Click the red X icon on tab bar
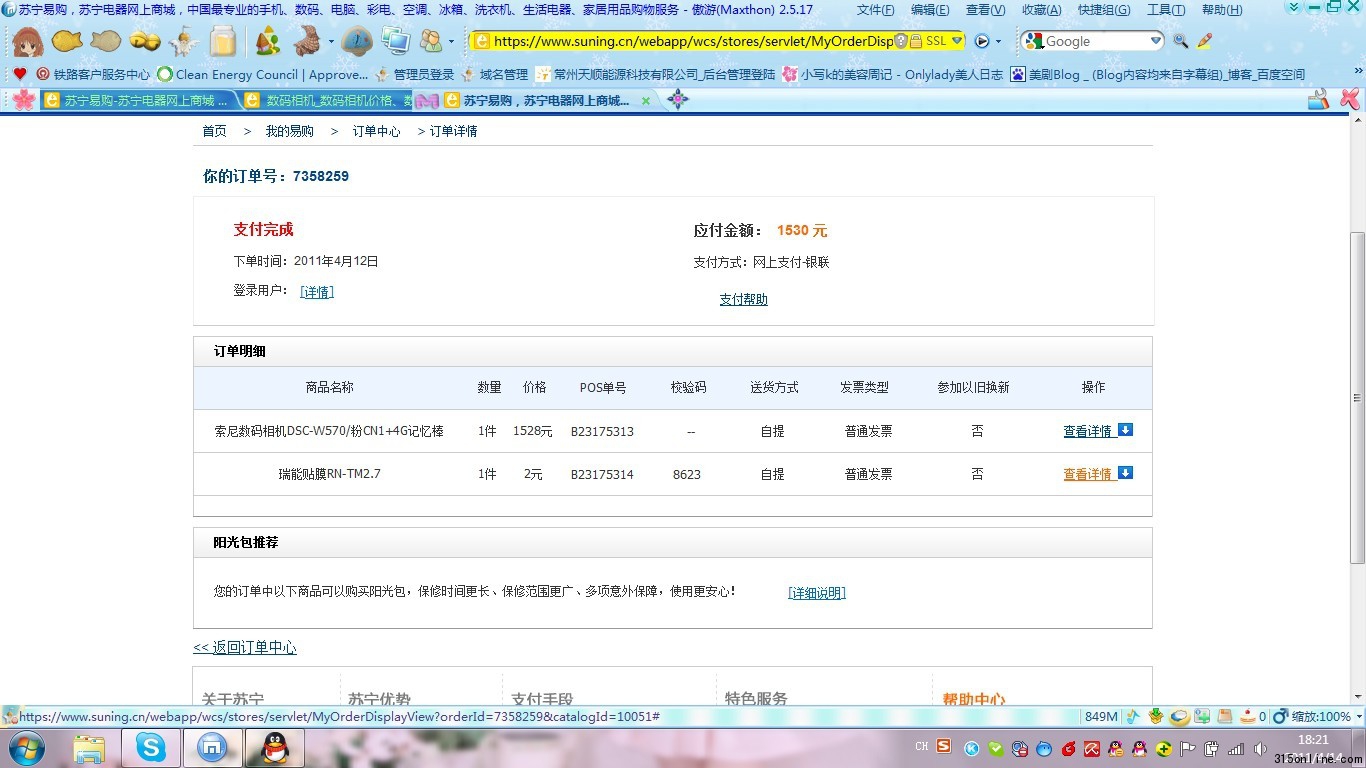The height and width of the screenshot is (768, 1366). pyautogui.click(x=1349, y=98)
